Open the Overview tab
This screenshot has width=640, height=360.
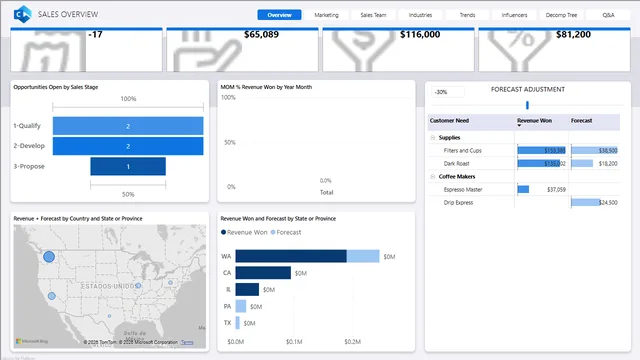(x=280, y=15)
